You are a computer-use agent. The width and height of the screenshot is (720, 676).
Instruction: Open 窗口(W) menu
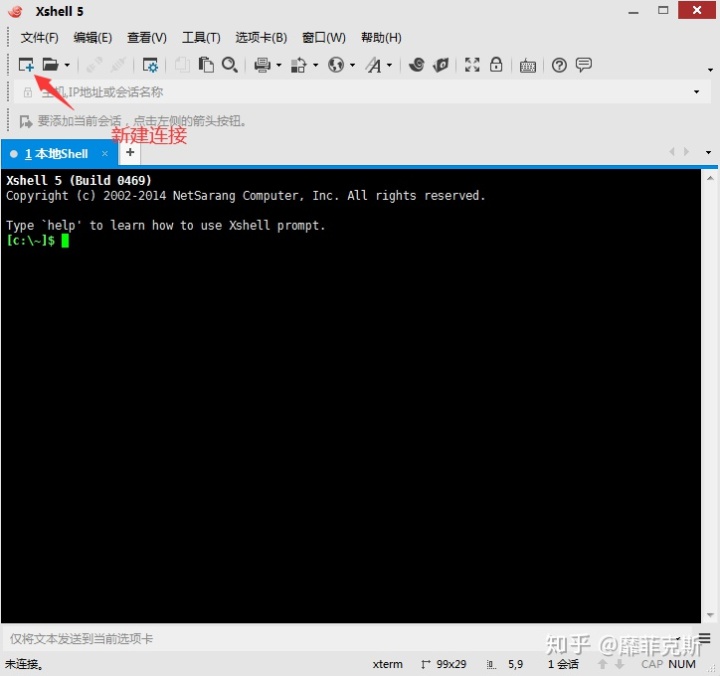click(x=324, y=38)
